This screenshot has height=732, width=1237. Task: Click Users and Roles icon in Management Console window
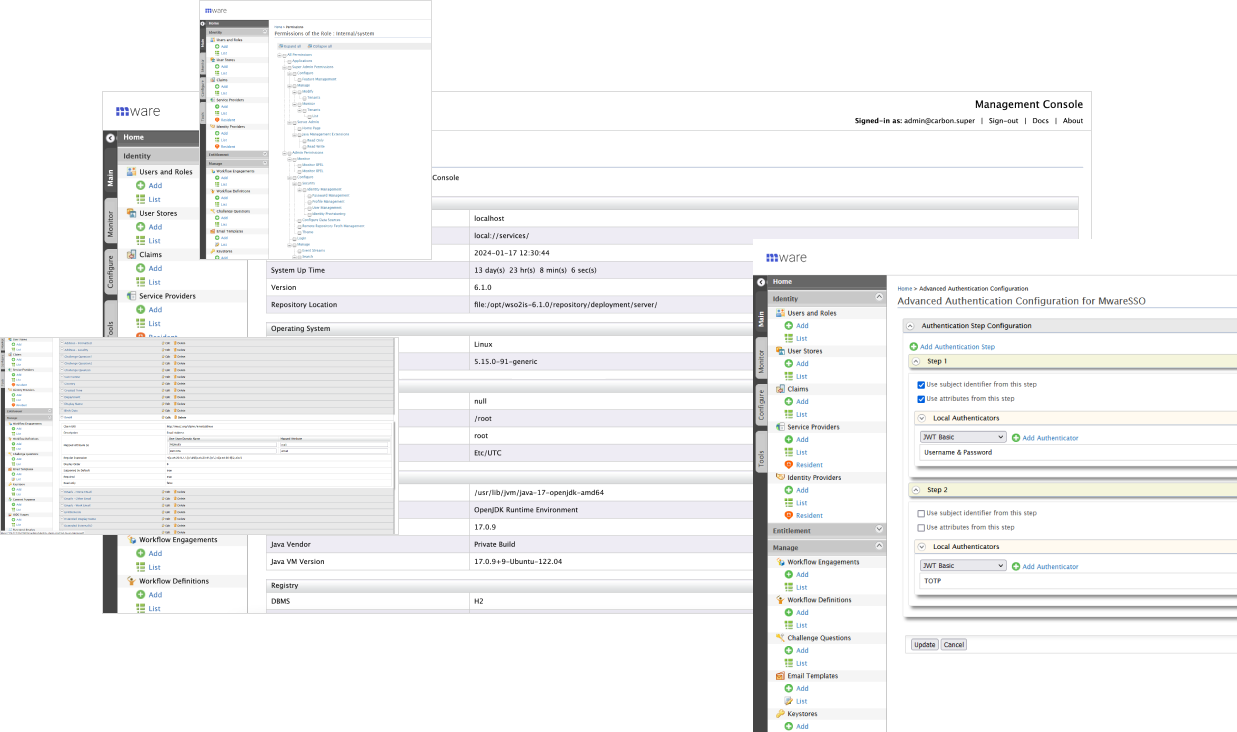tap(131, 172)
